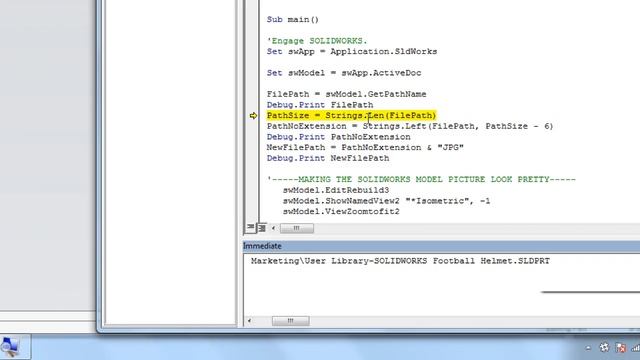Click the 'NewFilePath = PathNoExtension & "JPG"' line

pyautogui.click(x=365, y=147)
